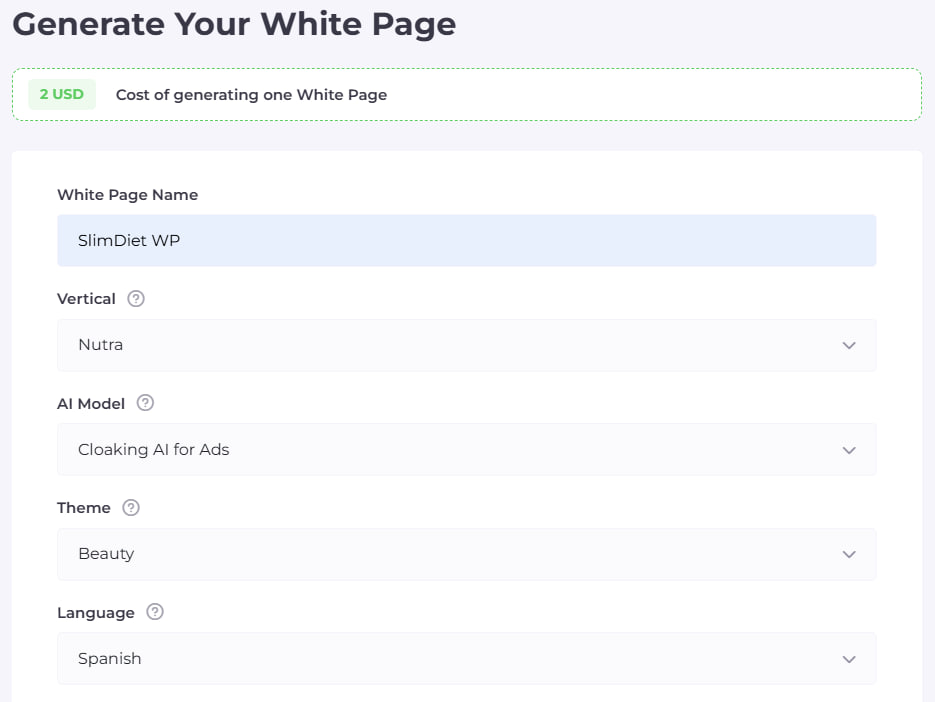Click the cost of generating one White Page text
935x702 pixels.
pyautogui.click(x=251, y=95)
